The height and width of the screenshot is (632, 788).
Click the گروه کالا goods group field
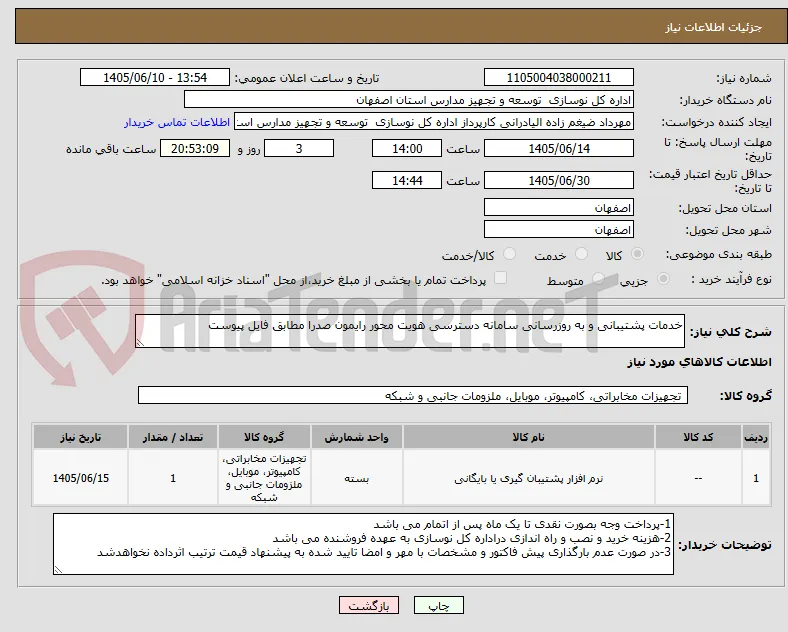click(x=413, y=395)
